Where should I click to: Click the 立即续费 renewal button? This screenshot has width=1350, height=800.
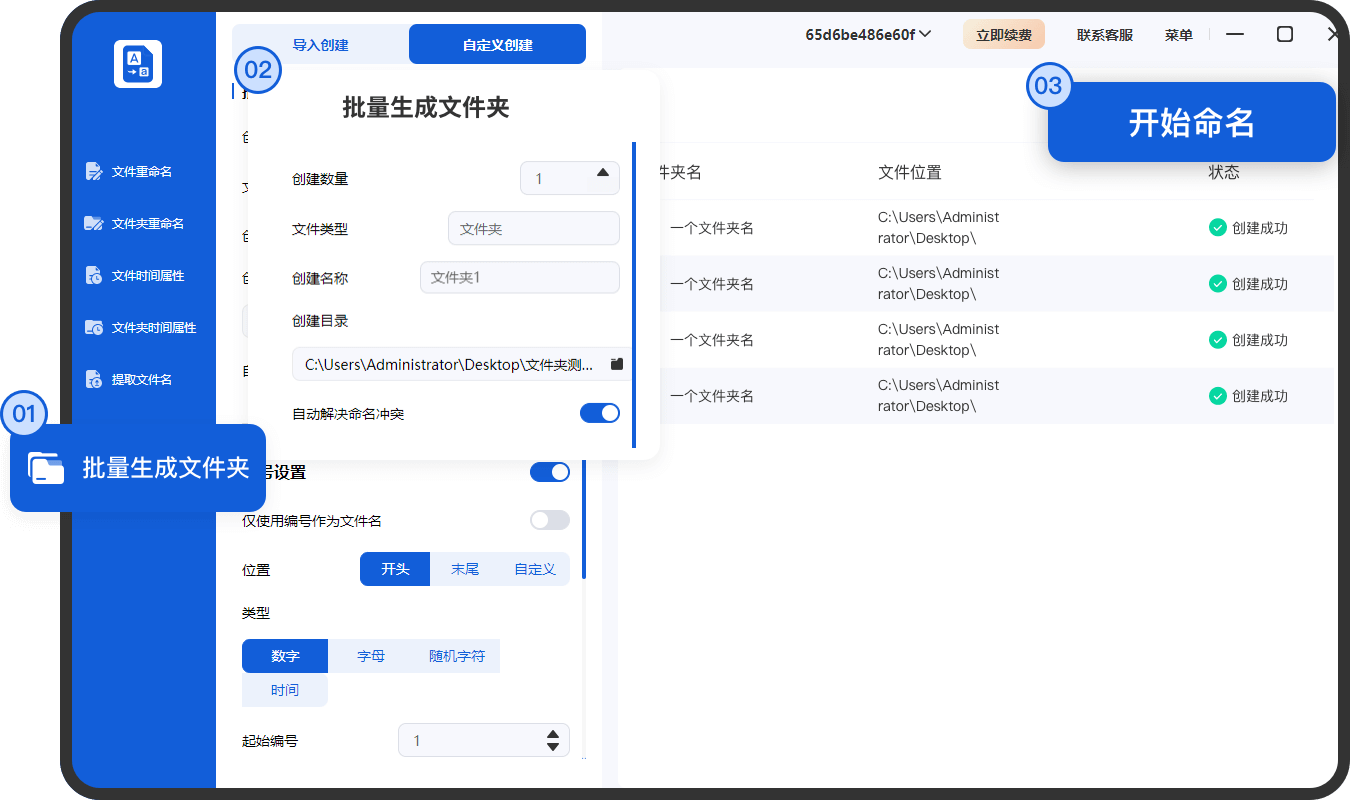click(1003, 33)
